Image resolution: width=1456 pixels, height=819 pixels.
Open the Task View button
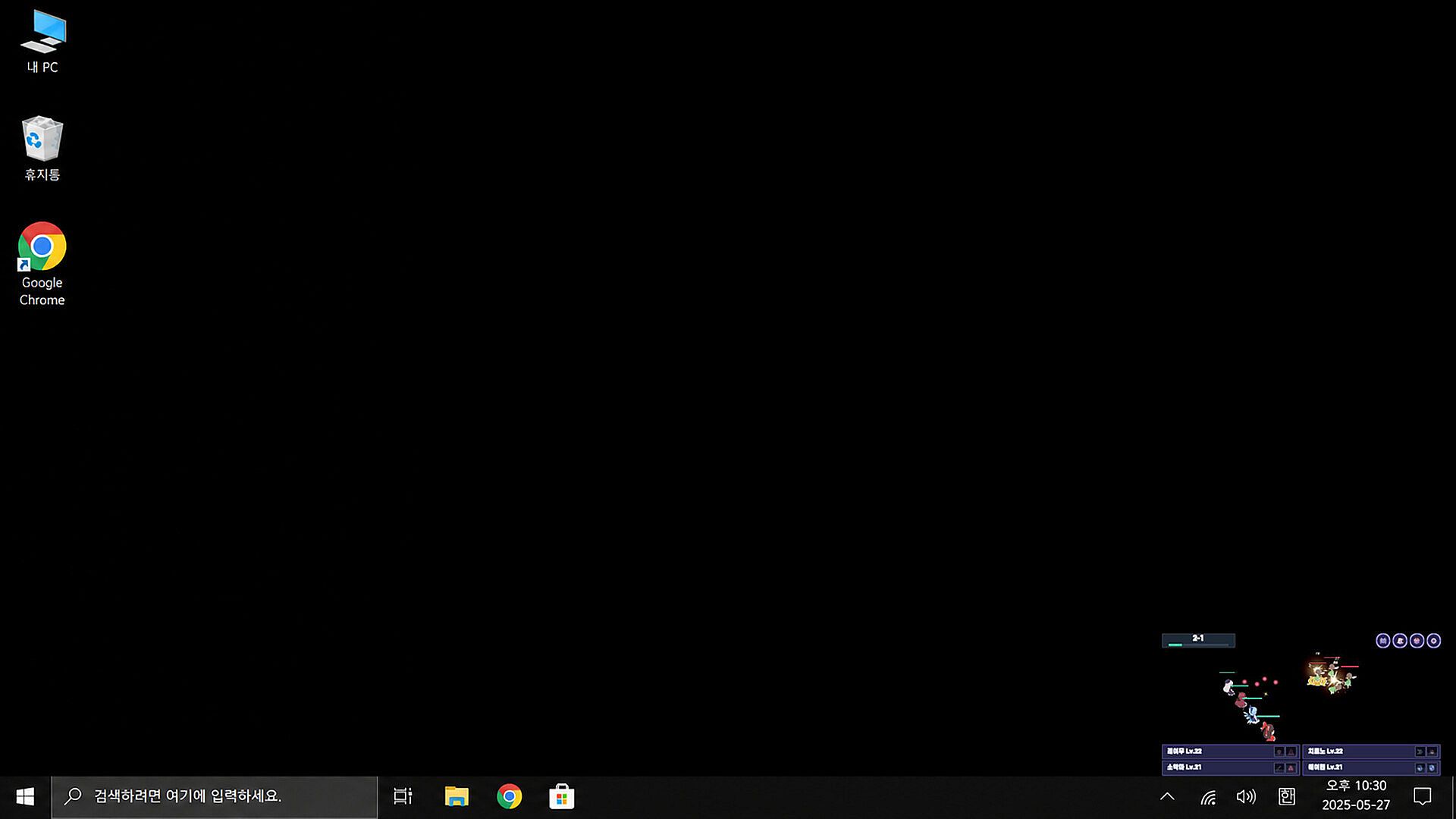coord(403,796)
